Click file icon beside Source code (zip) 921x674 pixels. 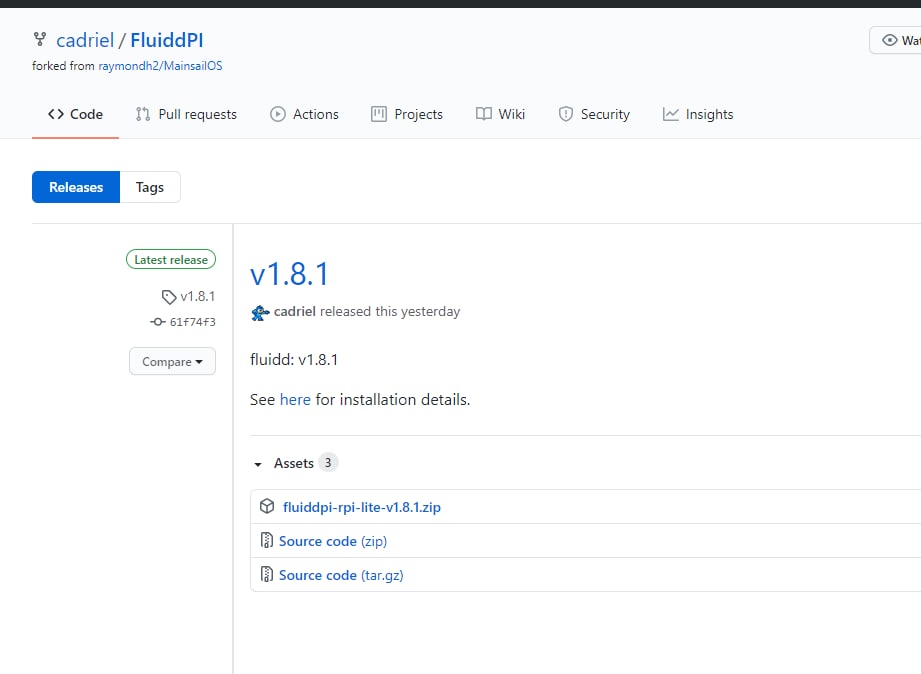point(267,540)
